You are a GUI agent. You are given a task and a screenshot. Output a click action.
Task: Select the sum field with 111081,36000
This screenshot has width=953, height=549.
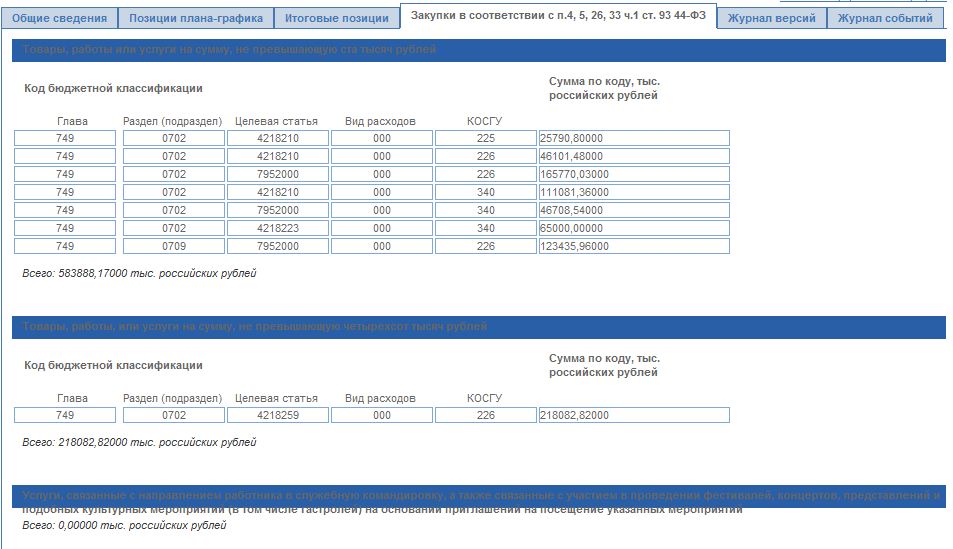click(634, 192)
